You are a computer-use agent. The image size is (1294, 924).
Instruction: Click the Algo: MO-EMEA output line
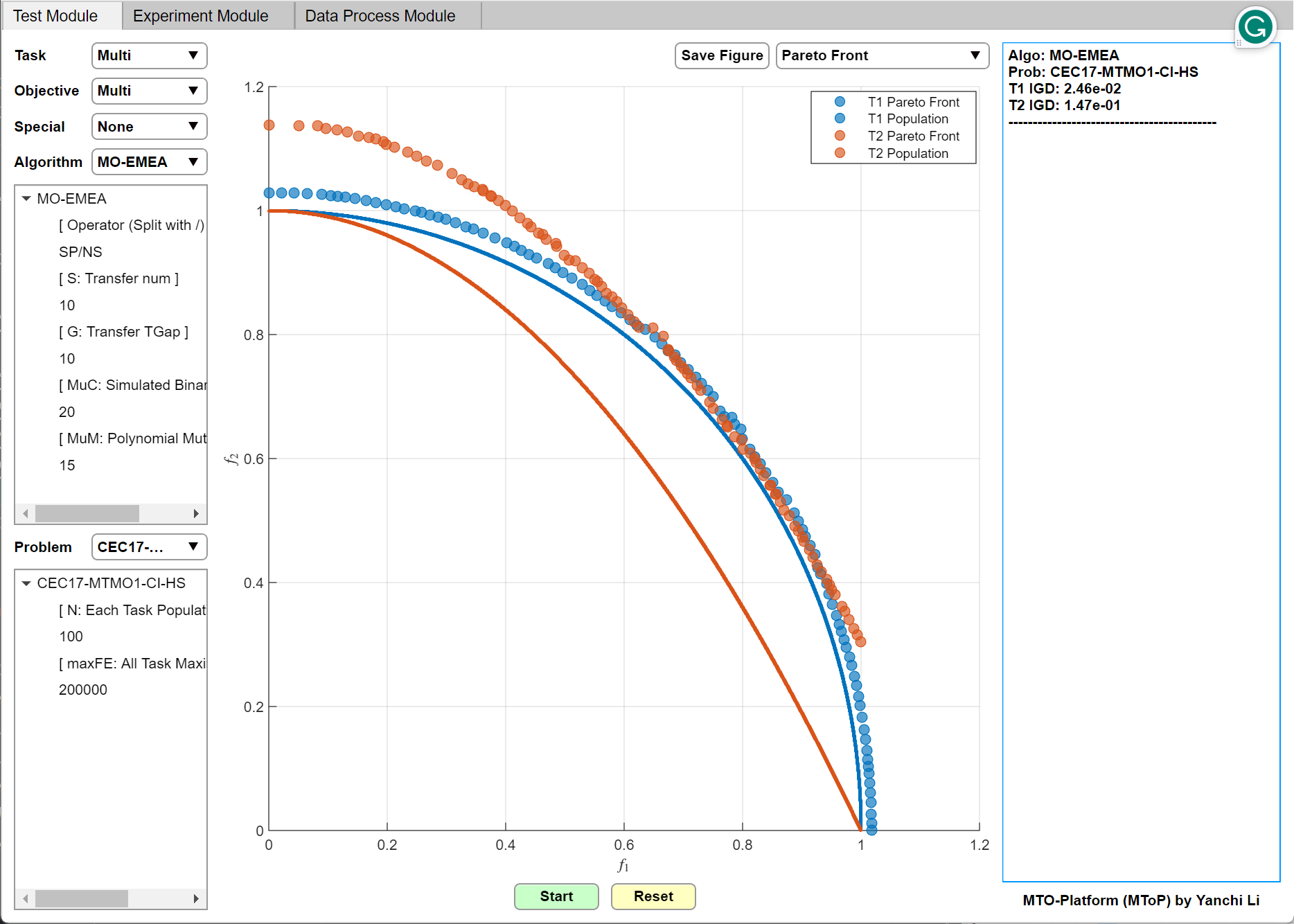click(1063, 55)
